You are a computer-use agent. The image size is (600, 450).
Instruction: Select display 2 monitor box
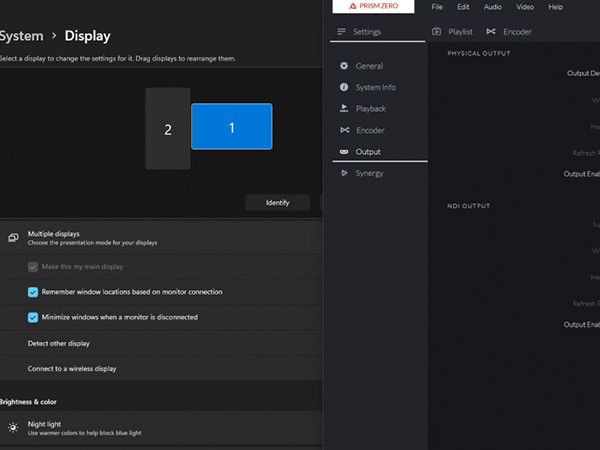[x=168, y=129]
